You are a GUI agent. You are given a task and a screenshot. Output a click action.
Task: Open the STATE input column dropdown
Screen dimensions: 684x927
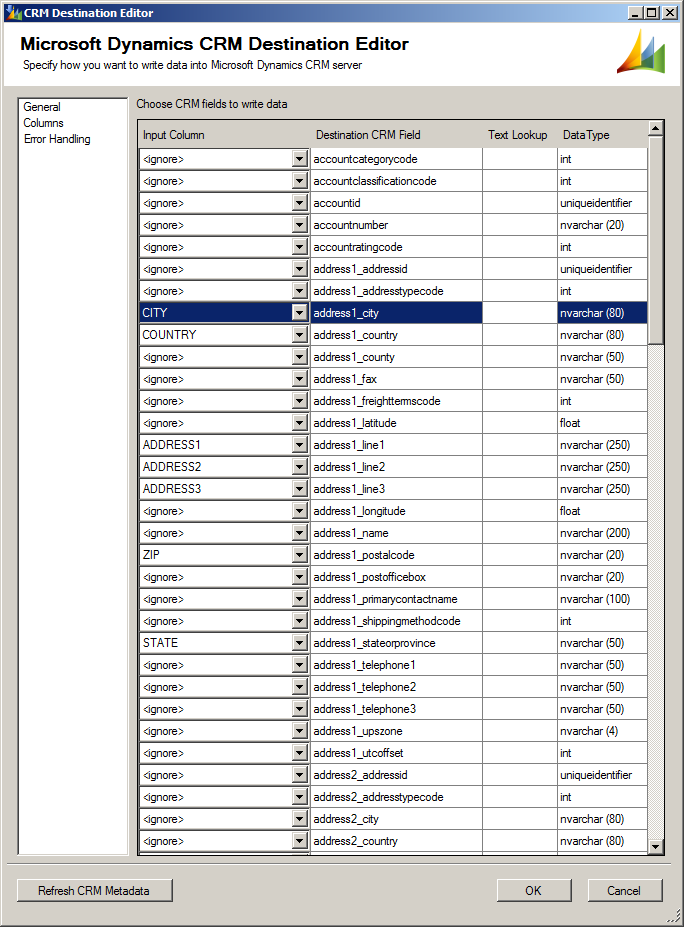tap(300, 643)
